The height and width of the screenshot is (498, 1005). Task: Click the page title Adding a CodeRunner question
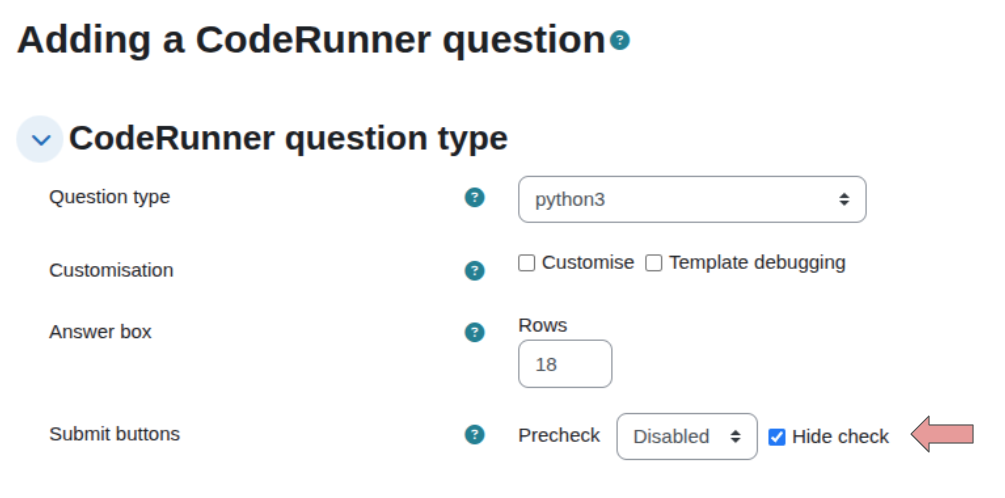311,40
